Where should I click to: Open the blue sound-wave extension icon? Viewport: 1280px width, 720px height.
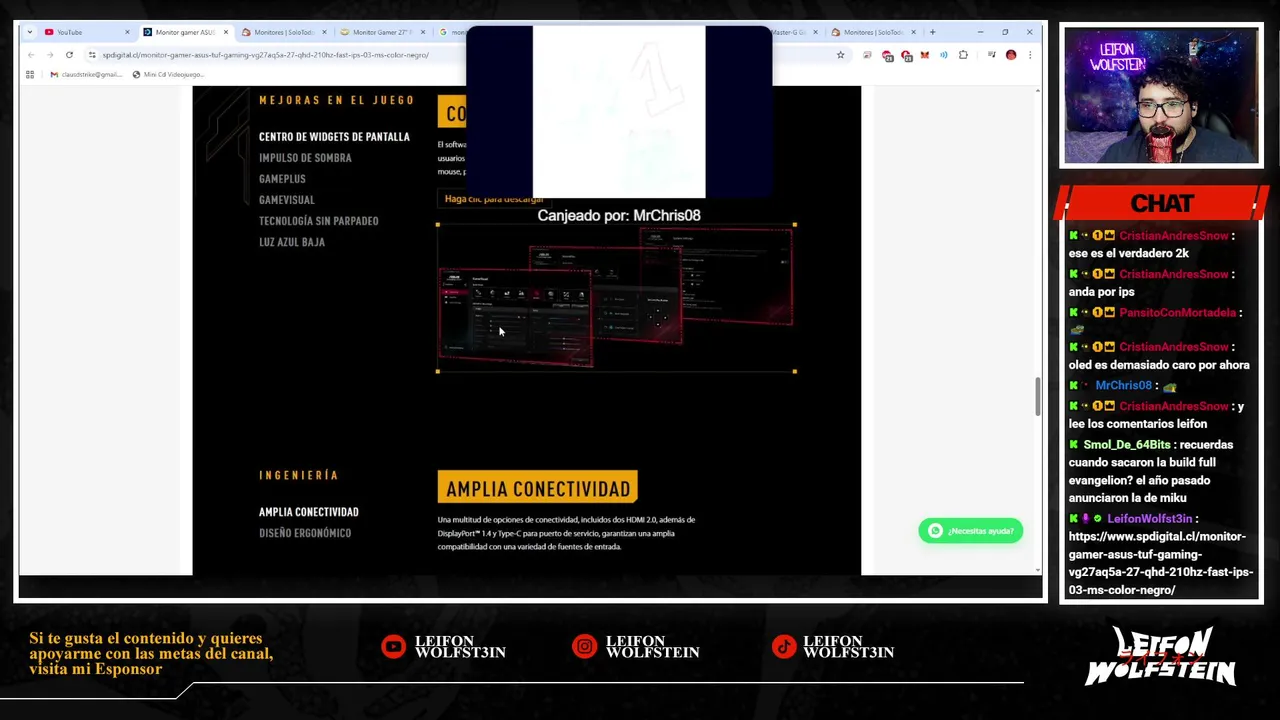[944, 55]
